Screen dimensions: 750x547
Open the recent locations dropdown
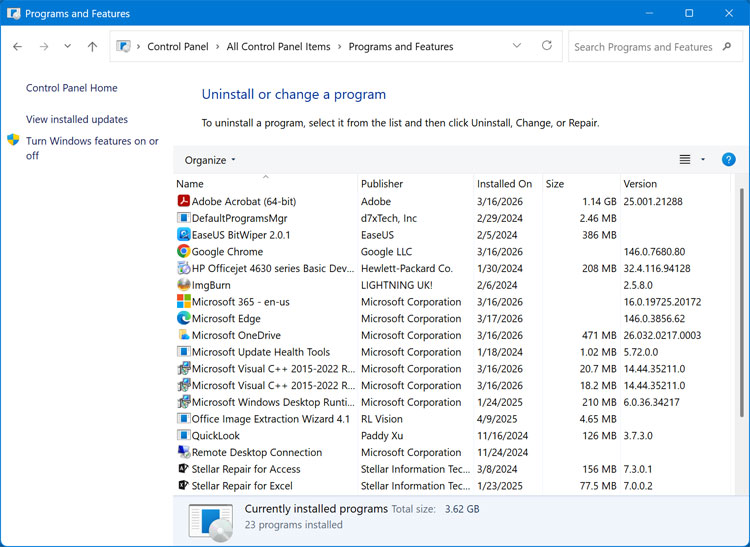click(67, 46)
